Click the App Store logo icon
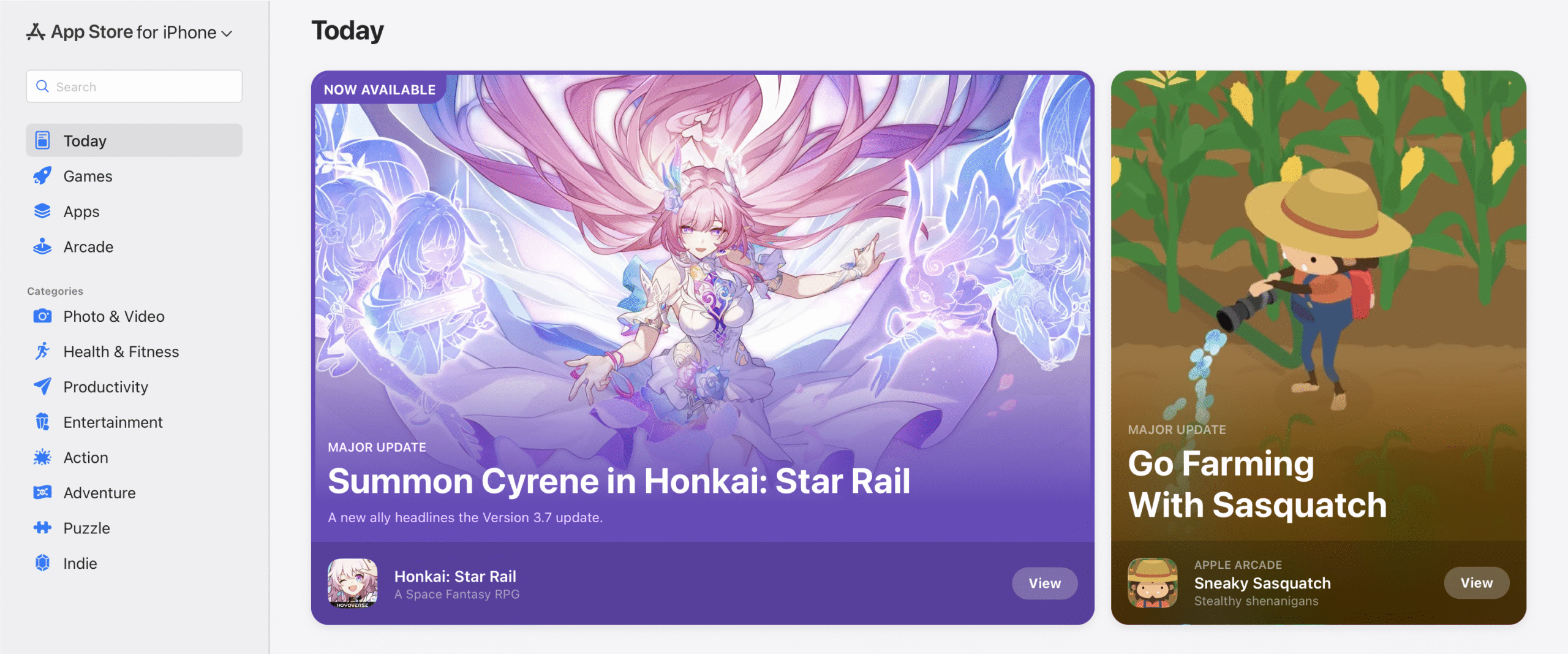Image resolution: width=1568 pixels, height=654 pixels. click(36, 32)
